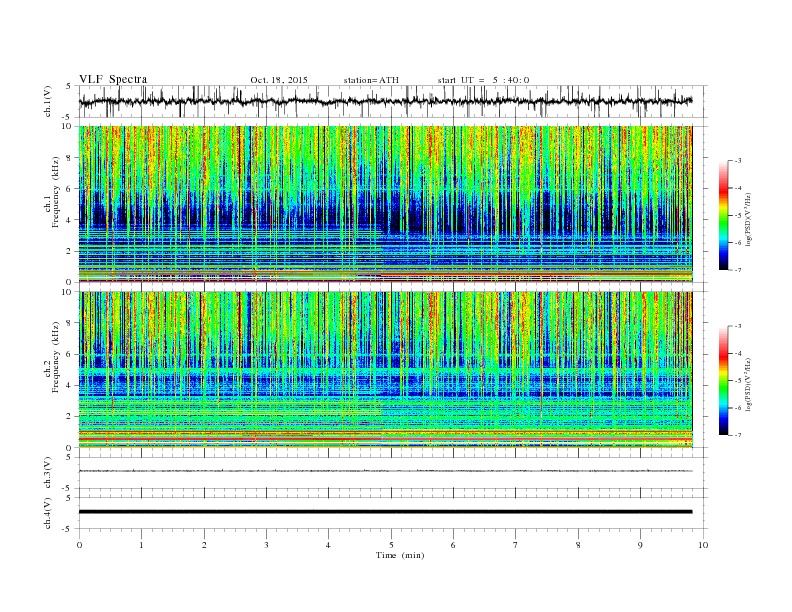Click the ch.1 spectrogram color bar
792x612 pixels.
(723, 215)
